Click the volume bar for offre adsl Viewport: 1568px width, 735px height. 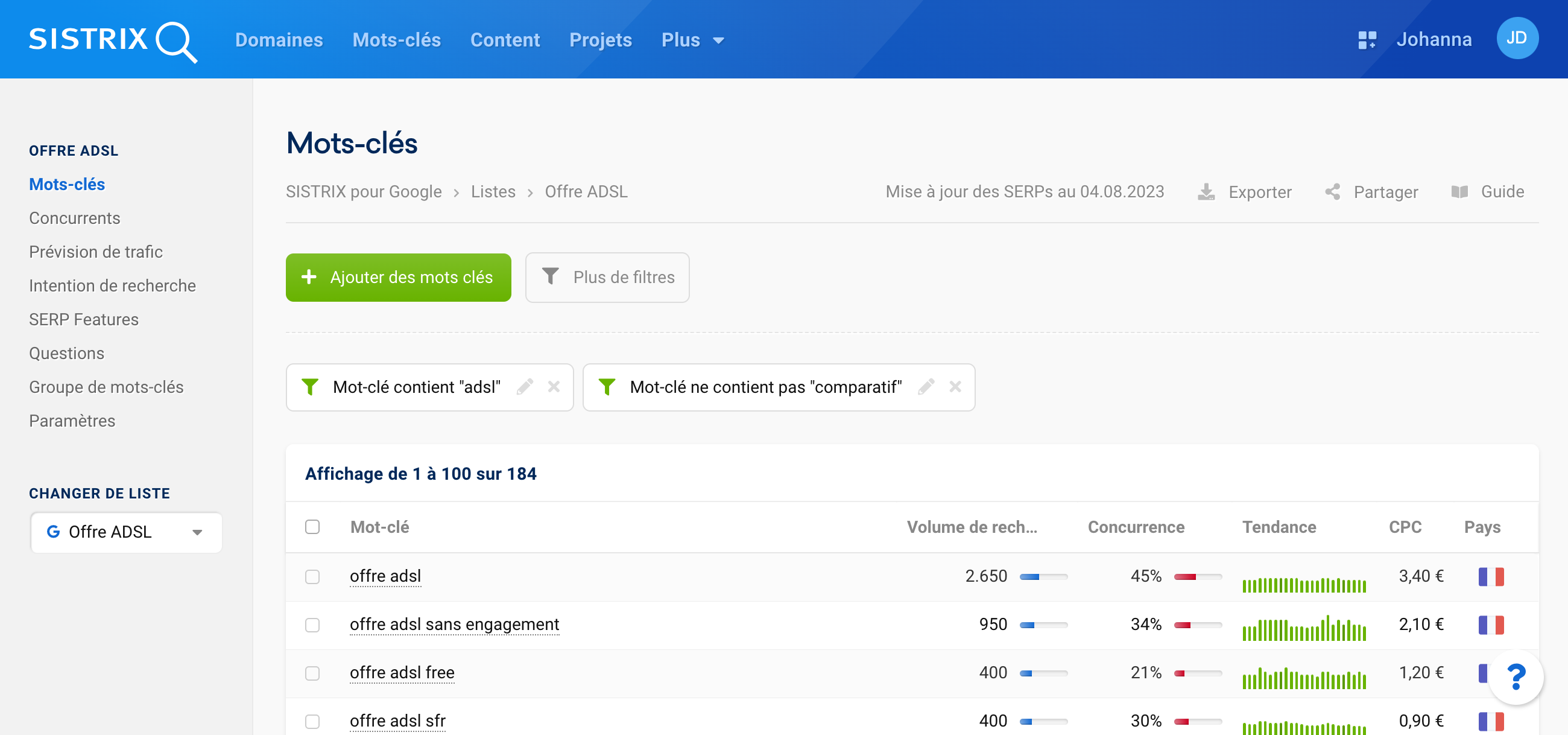pos(1043,577)
